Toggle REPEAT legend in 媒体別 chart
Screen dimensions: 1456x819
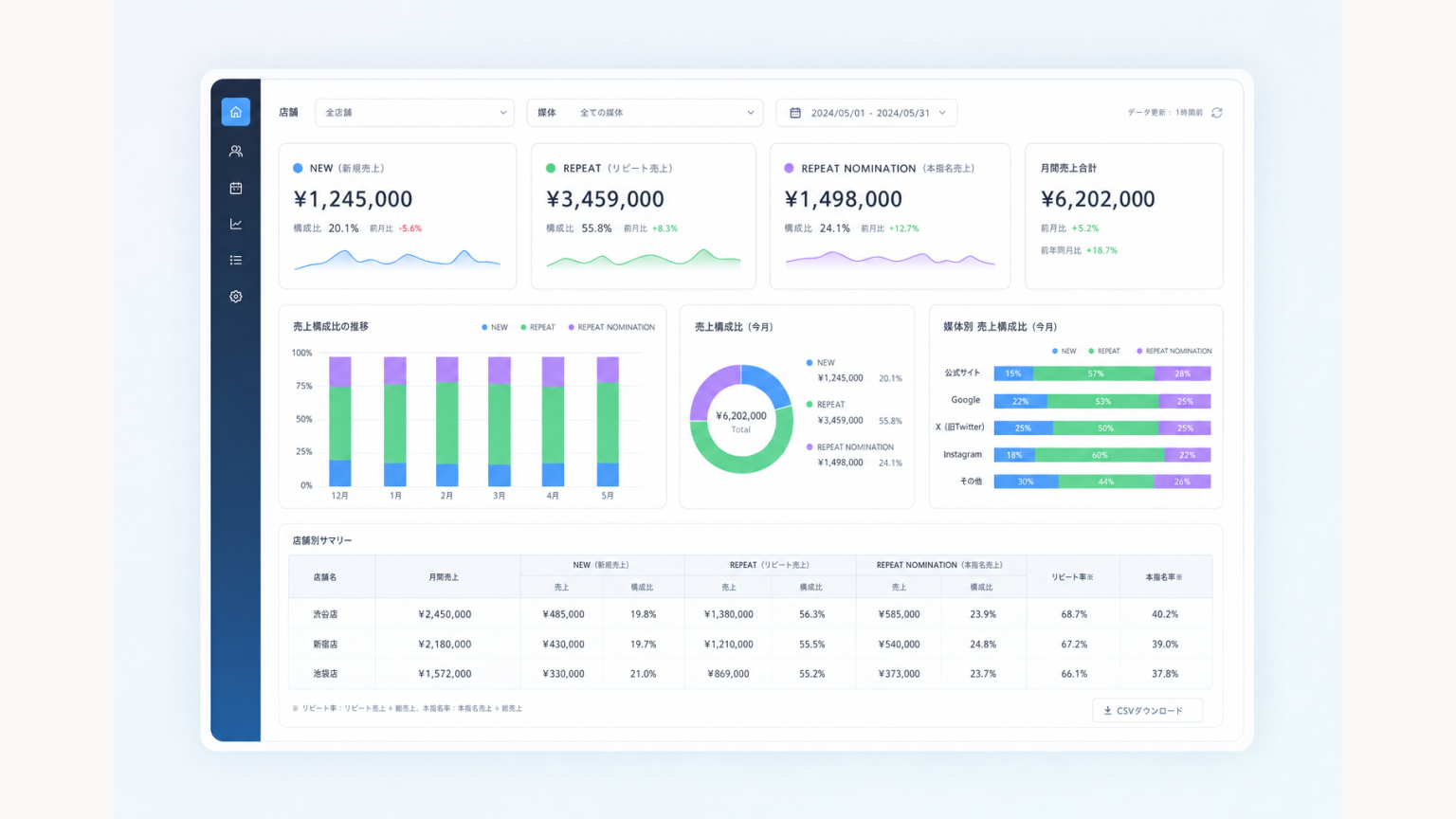(1104, 351)
